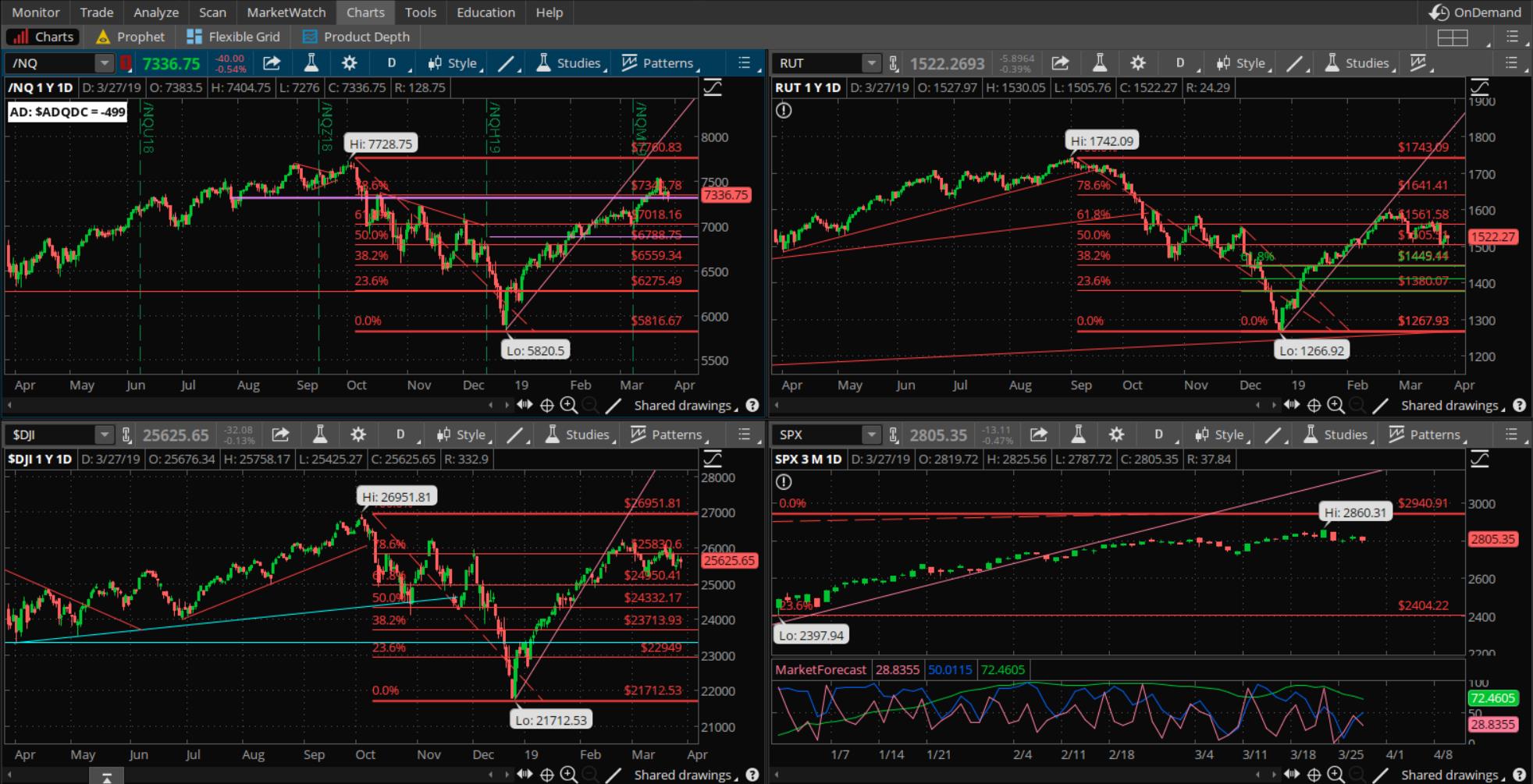Open chart settings gear on the /NQ chart
This screenshot has width=1533, height=784.
[349, 63]
